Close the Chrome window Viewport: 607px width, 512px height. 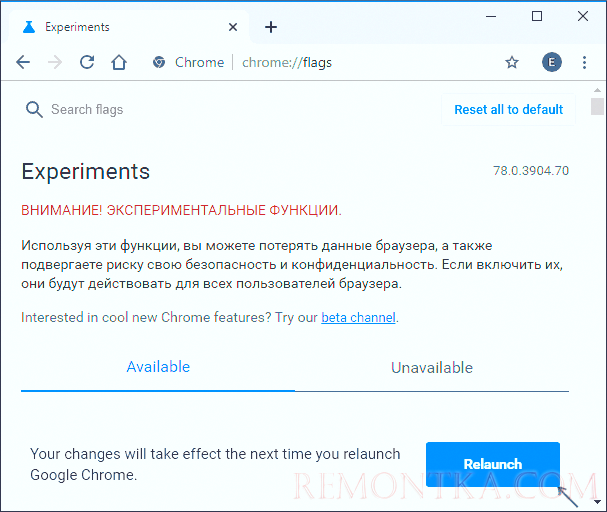tap(583, 16)
